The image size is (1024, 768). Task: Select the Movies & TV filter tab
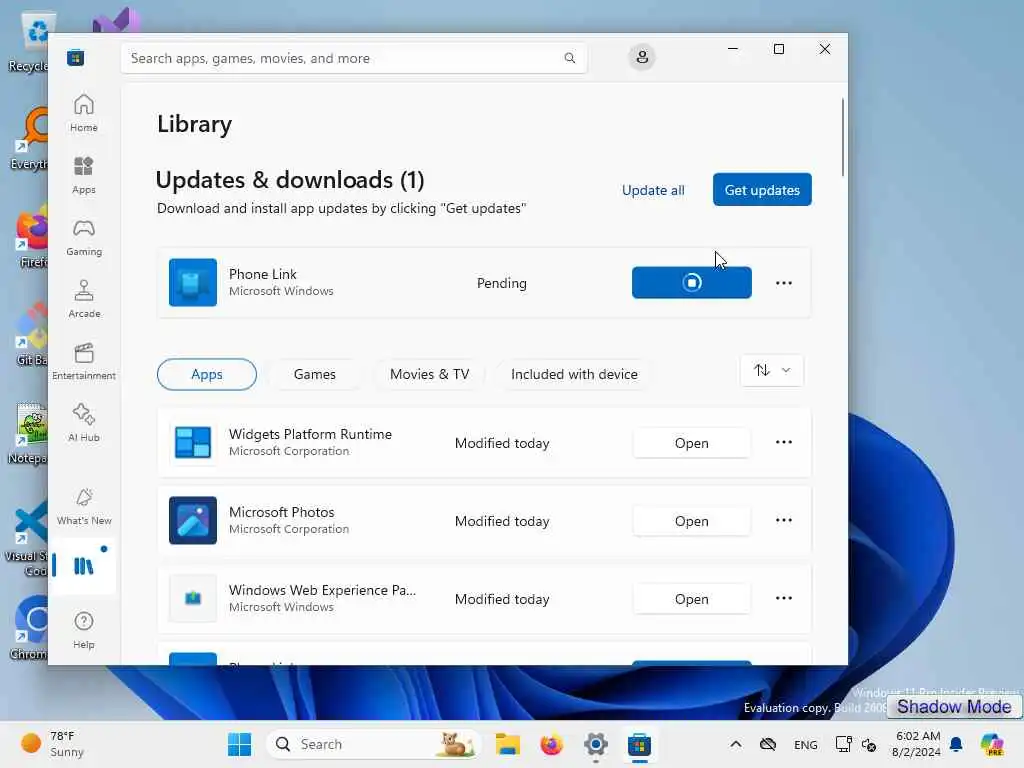pyautogui.click(x=429, y=374)
